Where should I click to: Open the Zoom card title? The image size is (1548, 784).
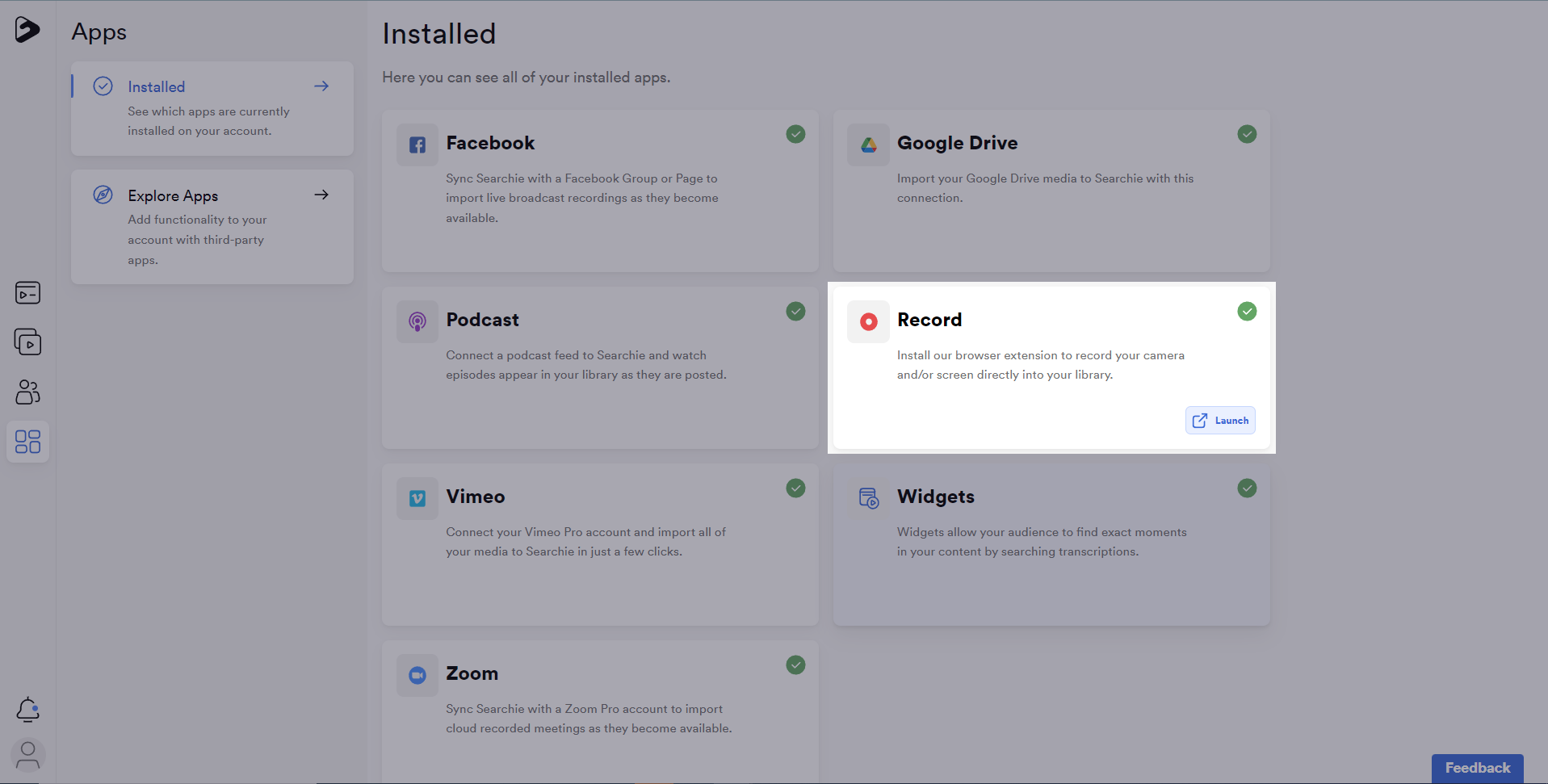tap(472, 673)
